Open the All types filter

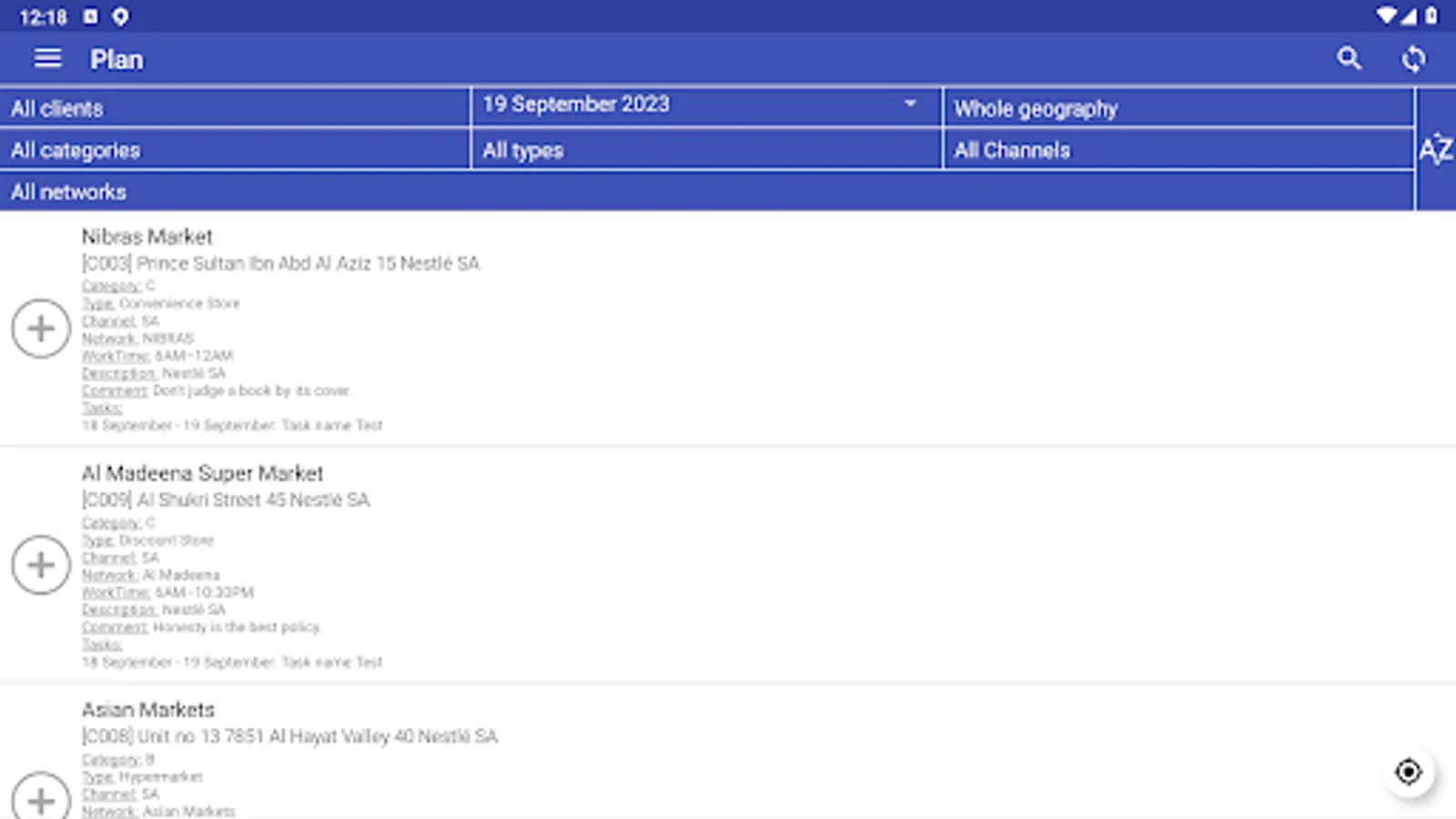[x=706, y=150]
